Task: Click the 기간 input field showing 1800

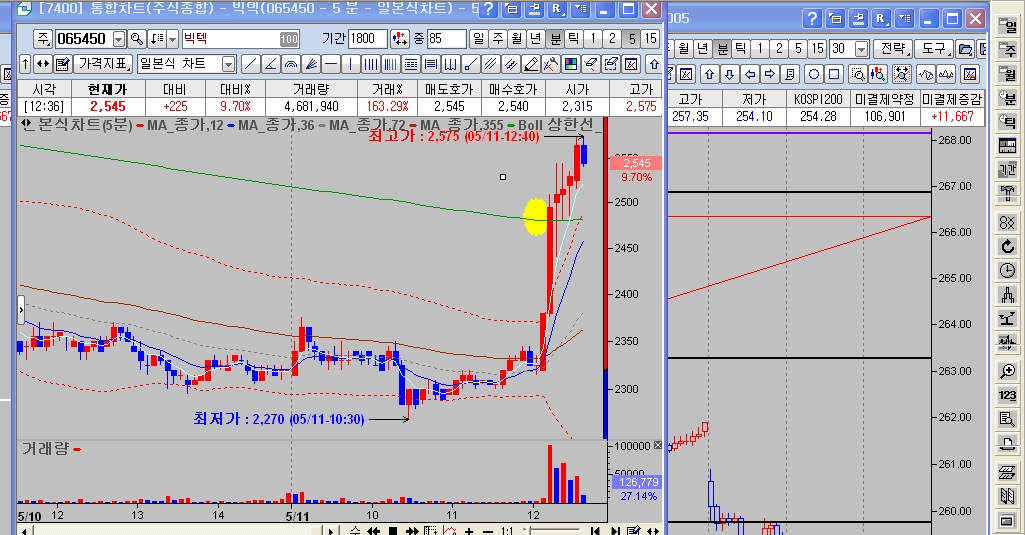Action: 367,39
